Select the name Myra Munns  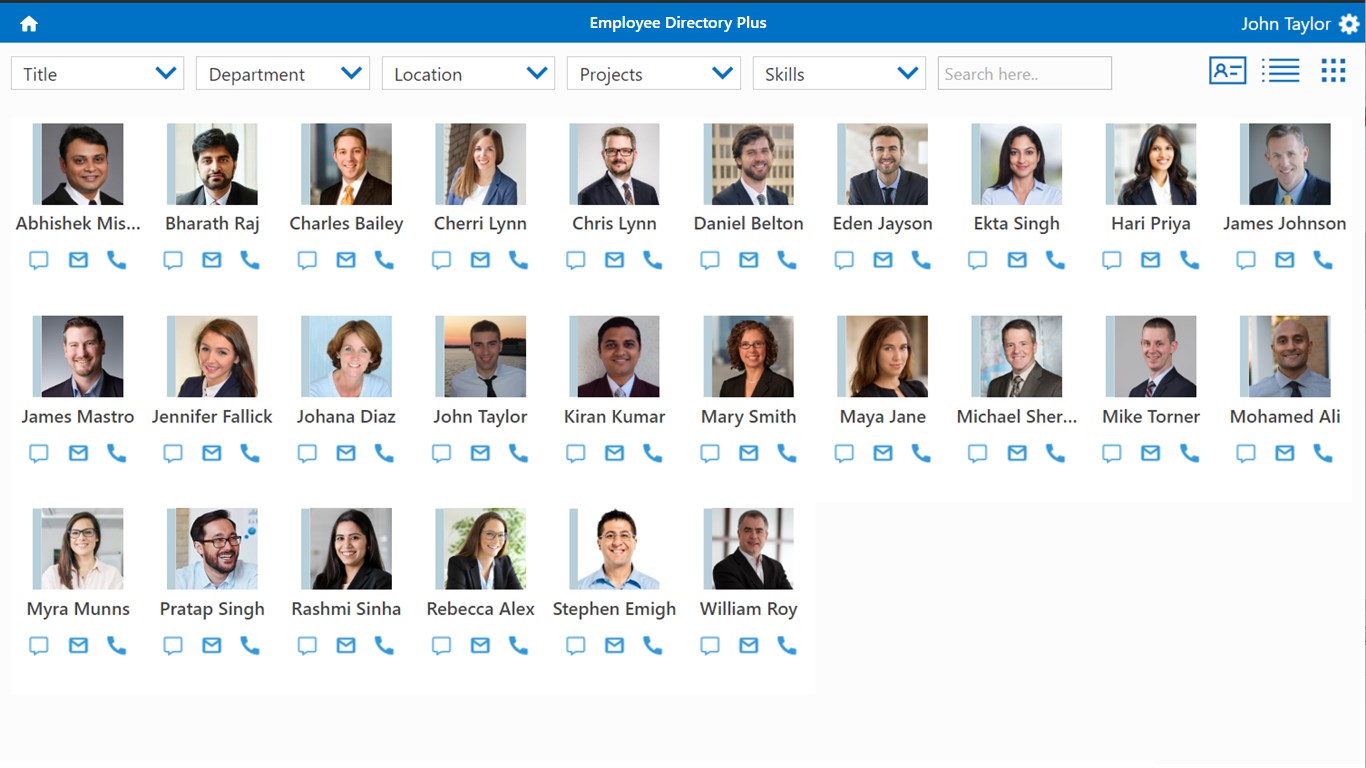point(78,608)
